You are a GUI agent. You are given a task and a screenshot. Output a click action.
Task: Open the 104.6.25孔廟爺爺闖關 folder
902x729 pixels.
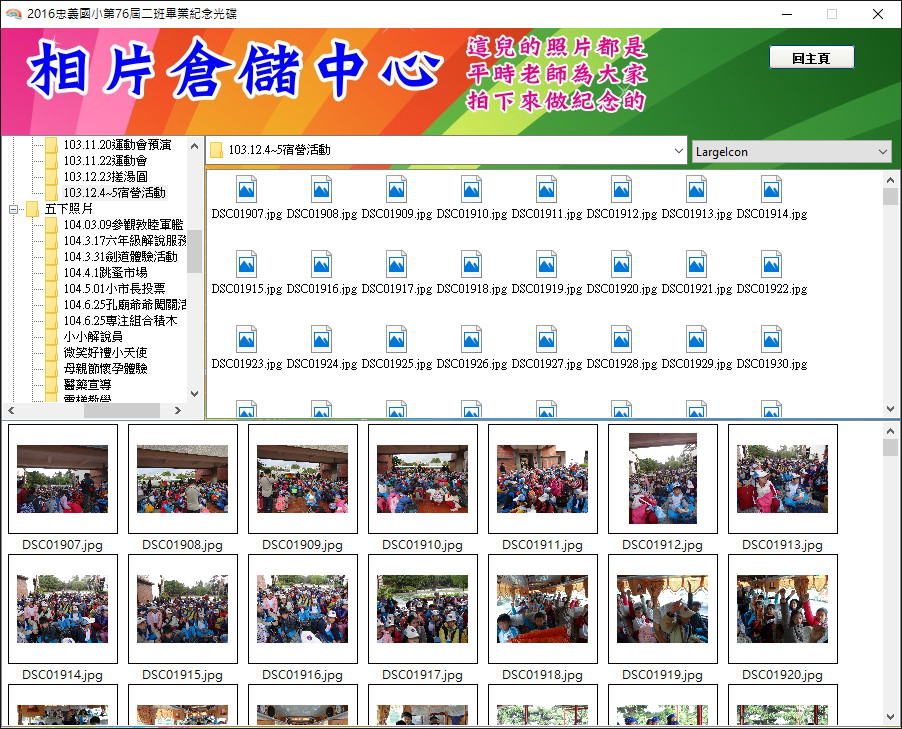pos(125,305)
